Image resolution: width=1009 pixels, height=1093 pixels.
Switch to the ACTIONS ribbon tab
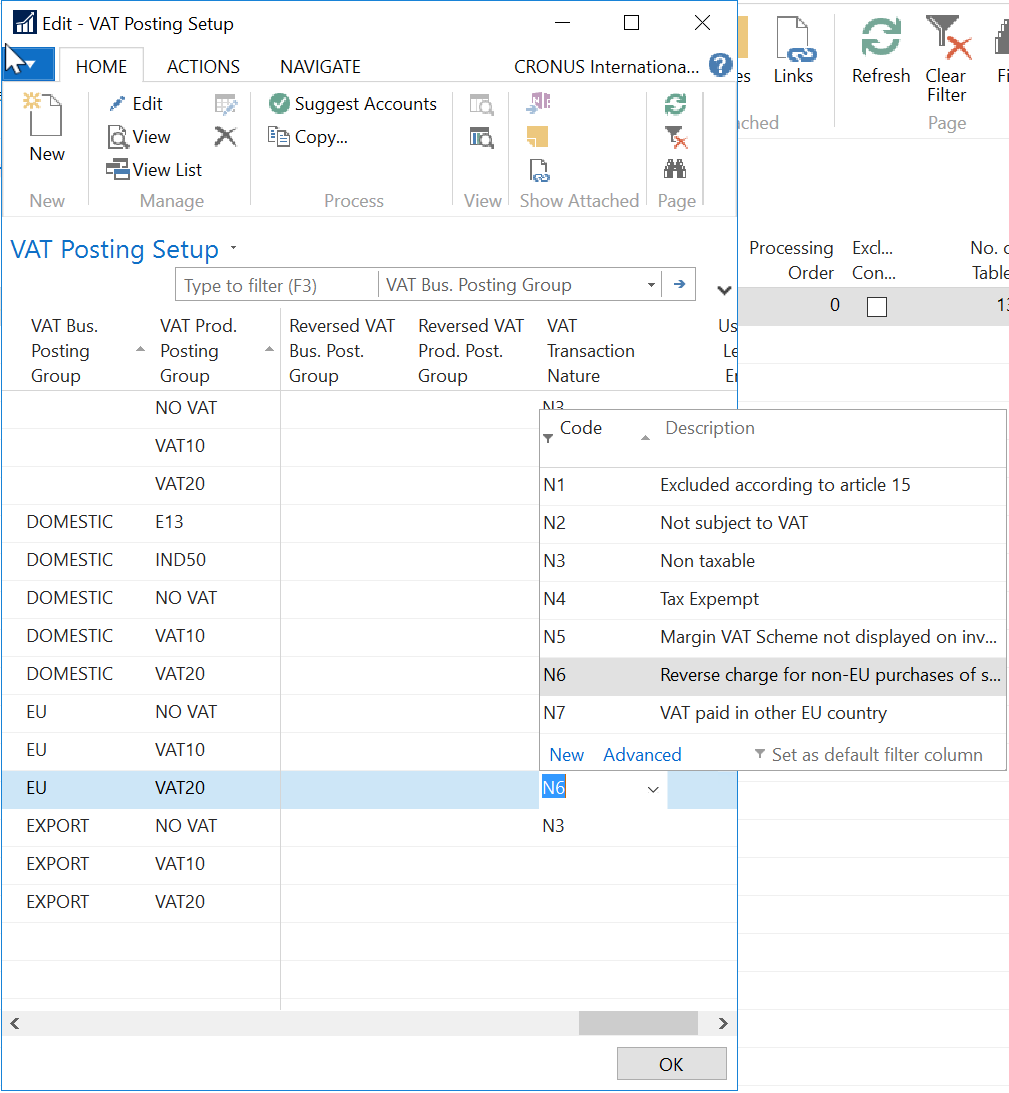point(203,66)
